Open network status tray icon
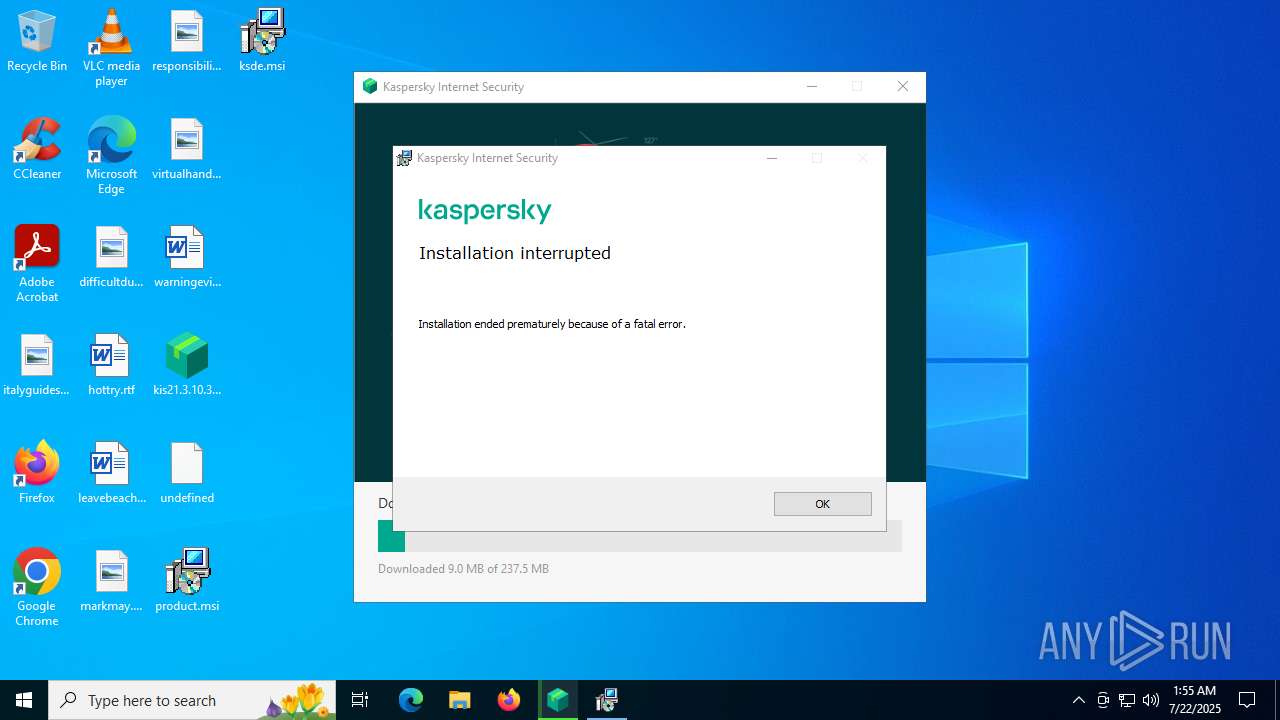Image resolution: width=1280 pixels, height=720 pixels. (1127, 700)
